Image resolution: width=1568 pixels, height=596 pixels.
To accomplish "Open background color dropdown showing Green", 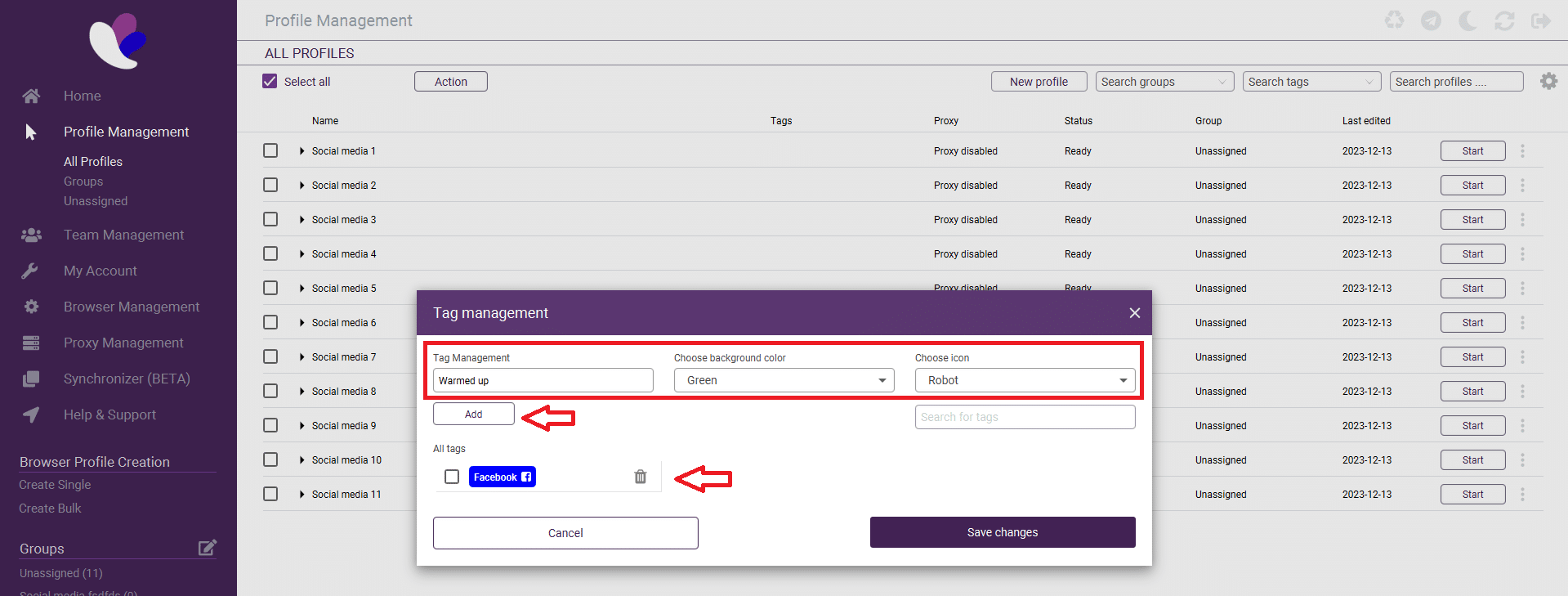I will tap(784, 380).
